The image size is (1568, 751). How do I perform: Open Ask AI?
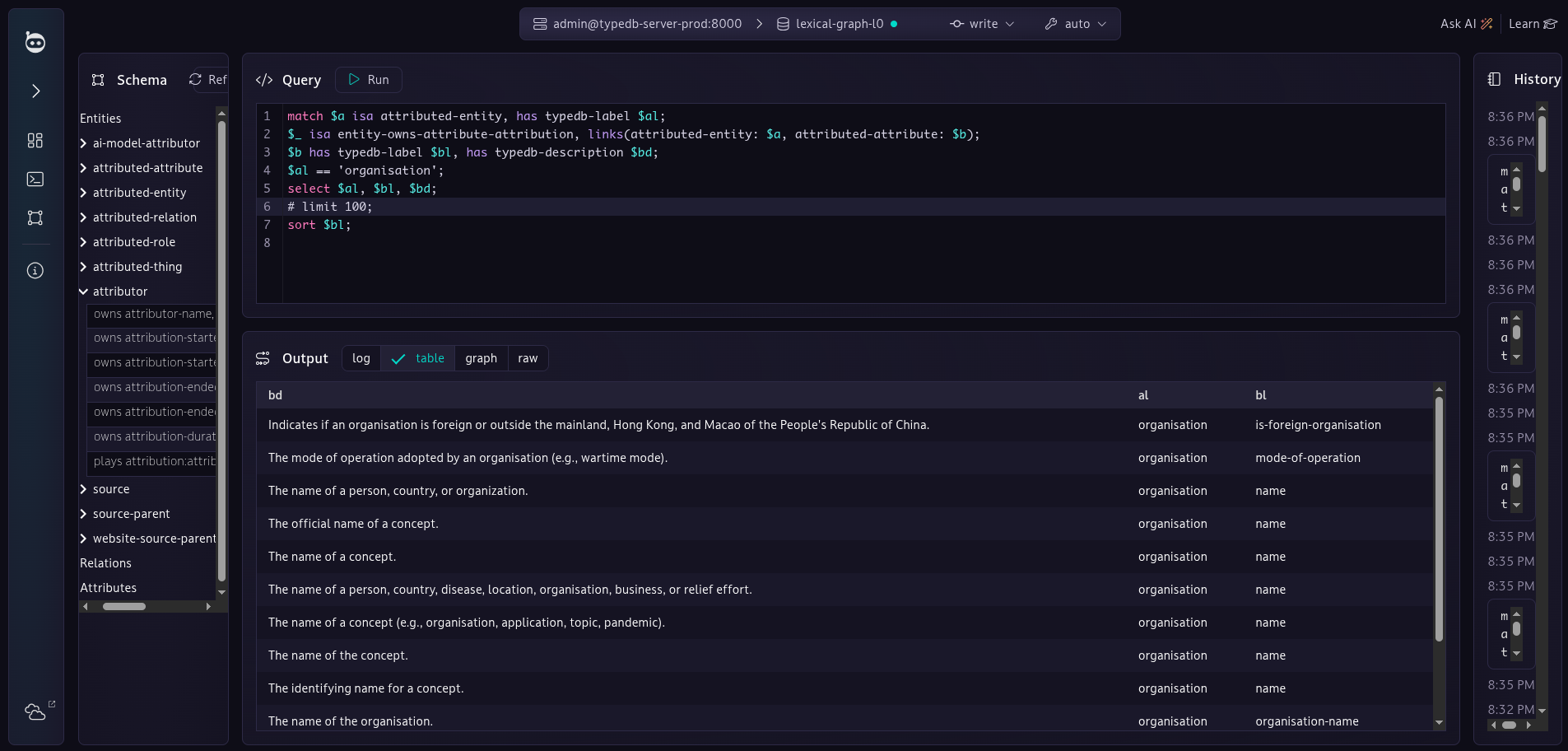click(1466, 24)
